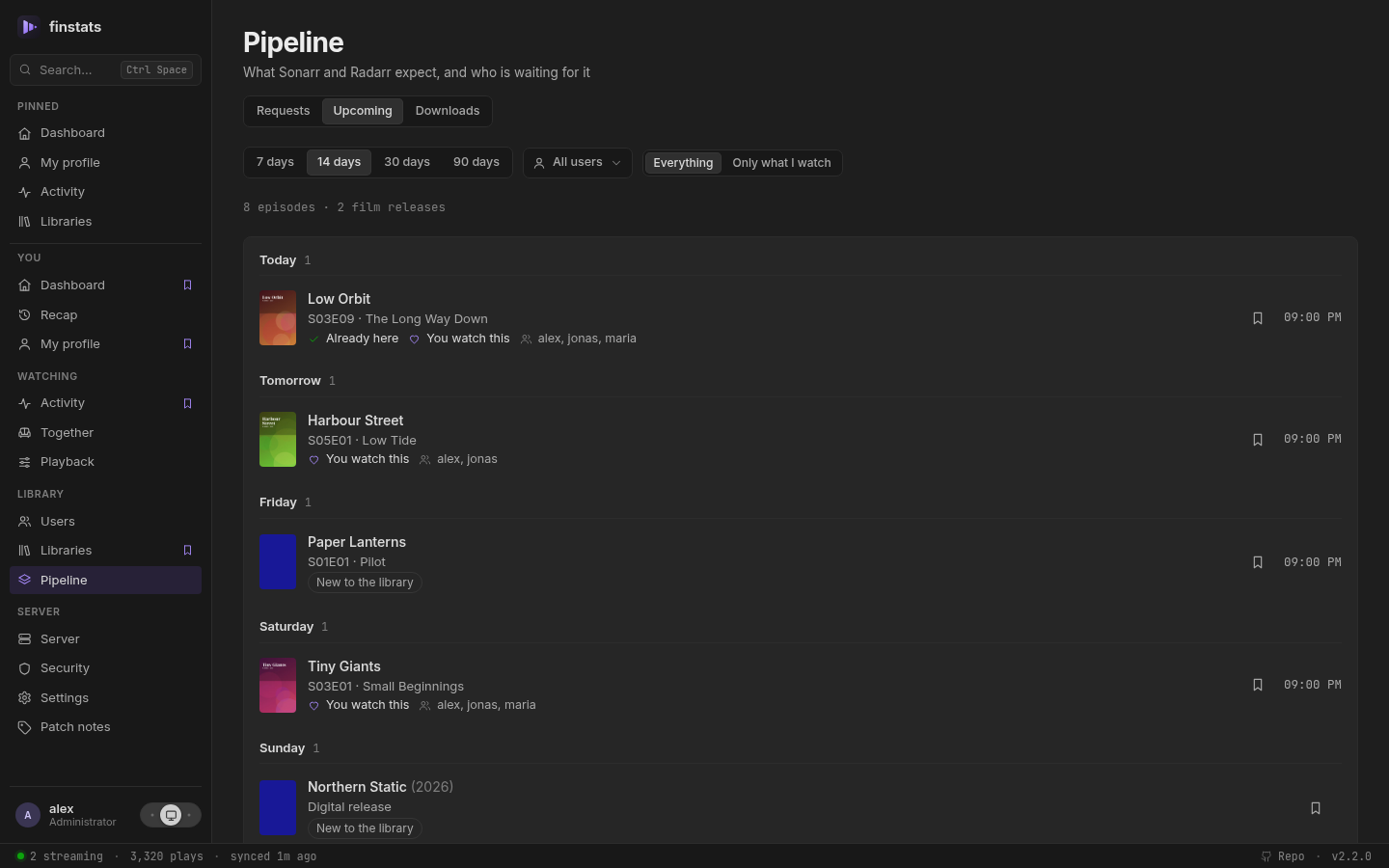Screen dimensions: 1389x868
Task: Select the 90 days range
Action: point(477,162)
